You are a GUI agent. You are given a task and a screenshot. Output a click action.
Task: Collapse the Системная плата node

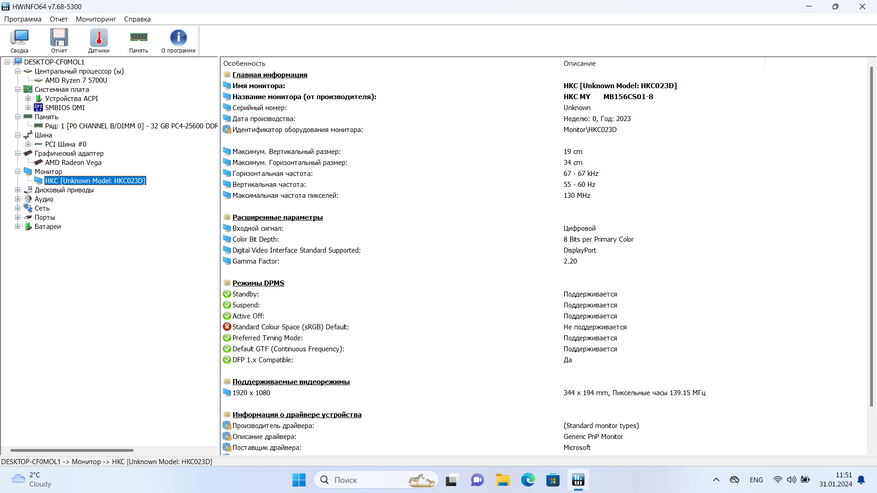click(x=18, y=90)
